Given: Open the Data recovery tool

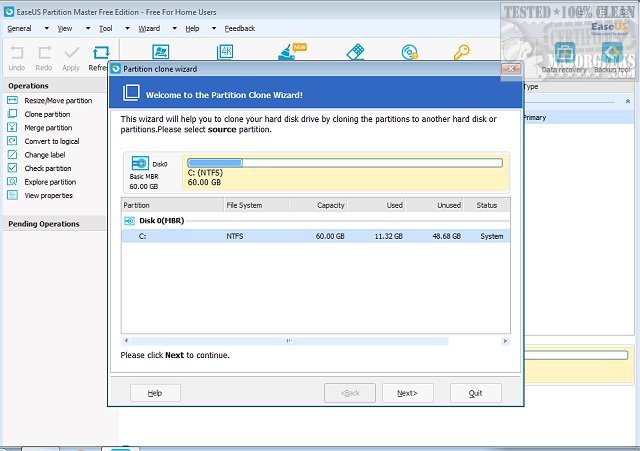Looking at the screenshot, I should [564, 57].
